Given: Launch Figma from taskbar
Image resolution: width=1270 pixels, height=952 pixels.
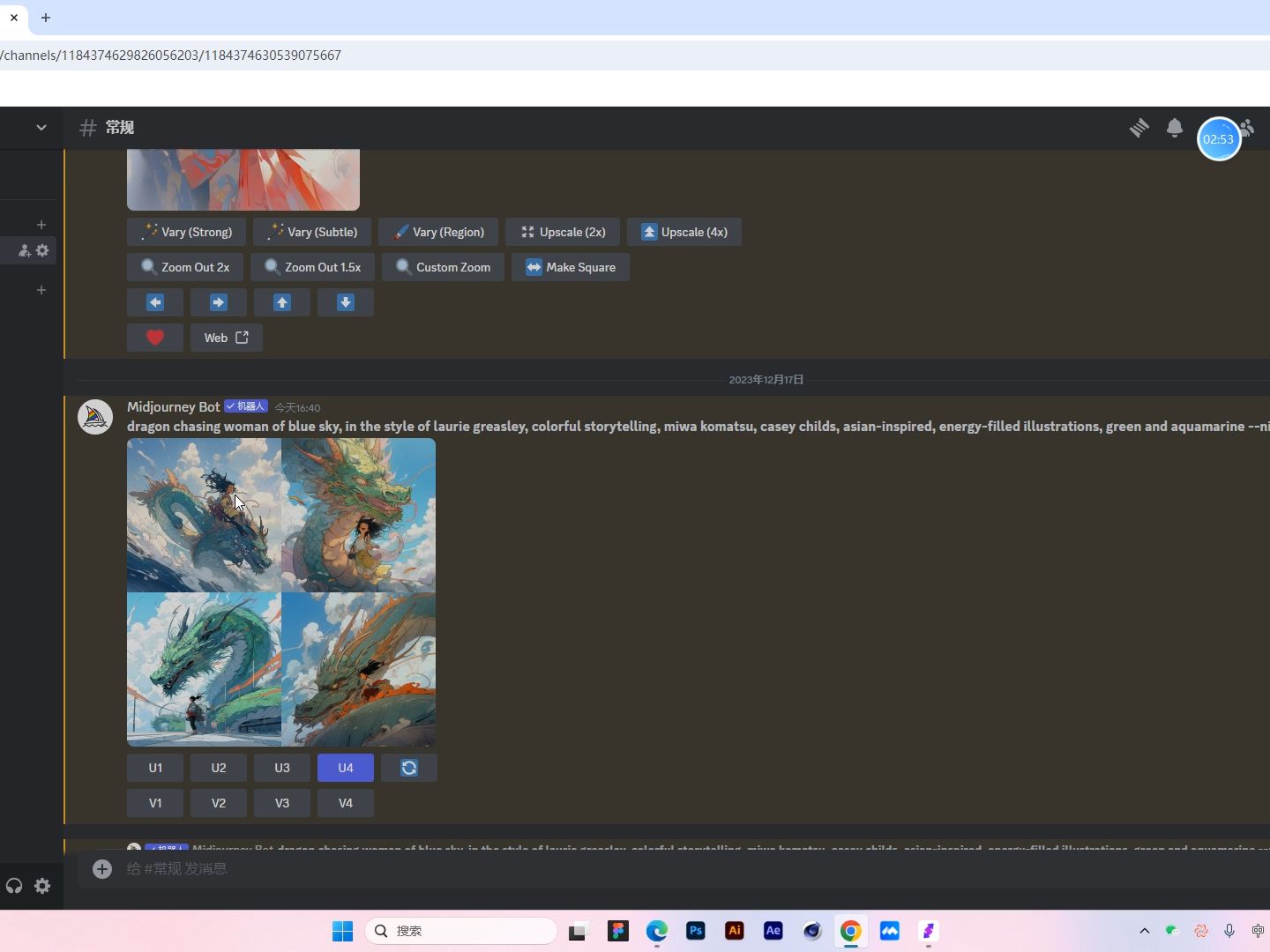Looking at the screenshot, I should [618, 931].
